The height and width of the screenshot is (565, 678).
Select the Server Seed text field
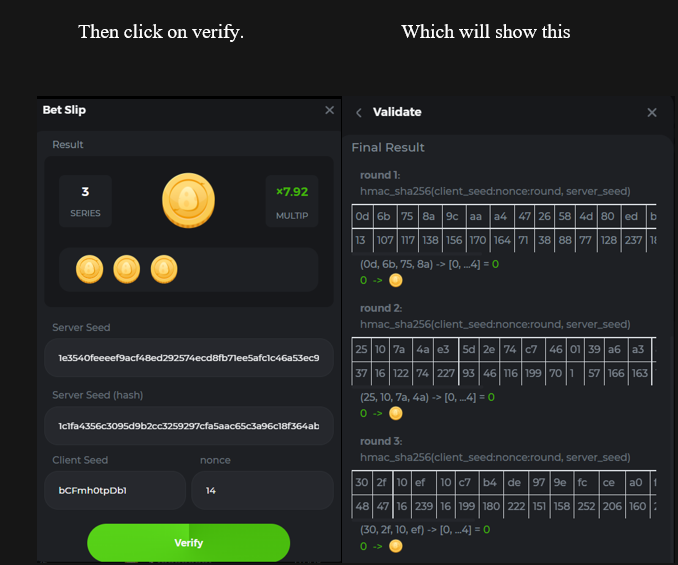pyautogui.click(x=188, y=358)
